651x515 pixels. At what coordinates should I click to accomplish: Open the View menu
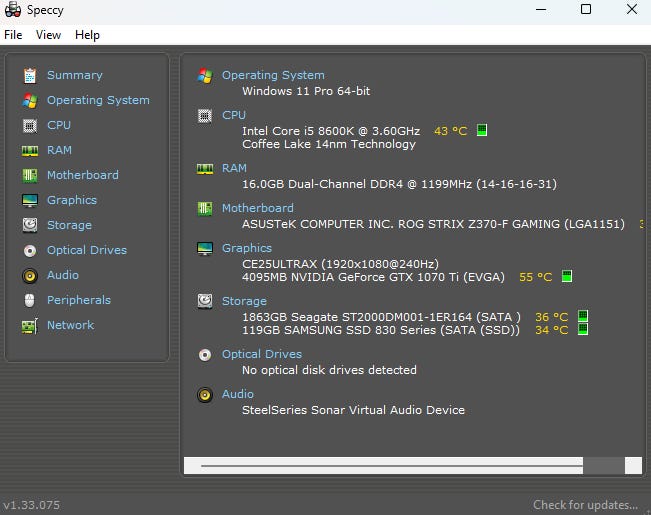click(48, 35)
